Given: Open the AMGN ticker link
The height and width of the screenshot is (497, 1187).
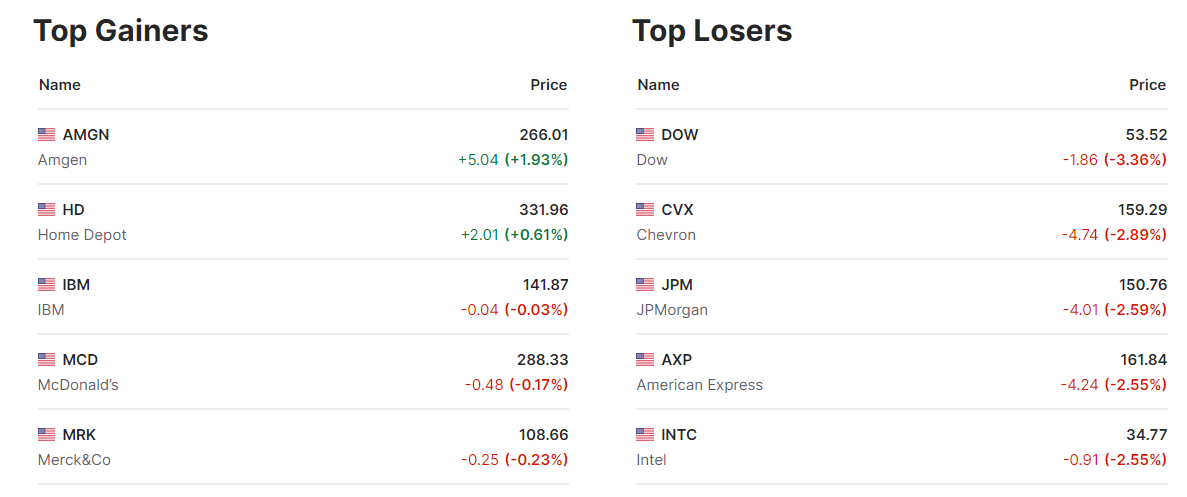Looking at the screenshot, I should (x=86, y=134).
